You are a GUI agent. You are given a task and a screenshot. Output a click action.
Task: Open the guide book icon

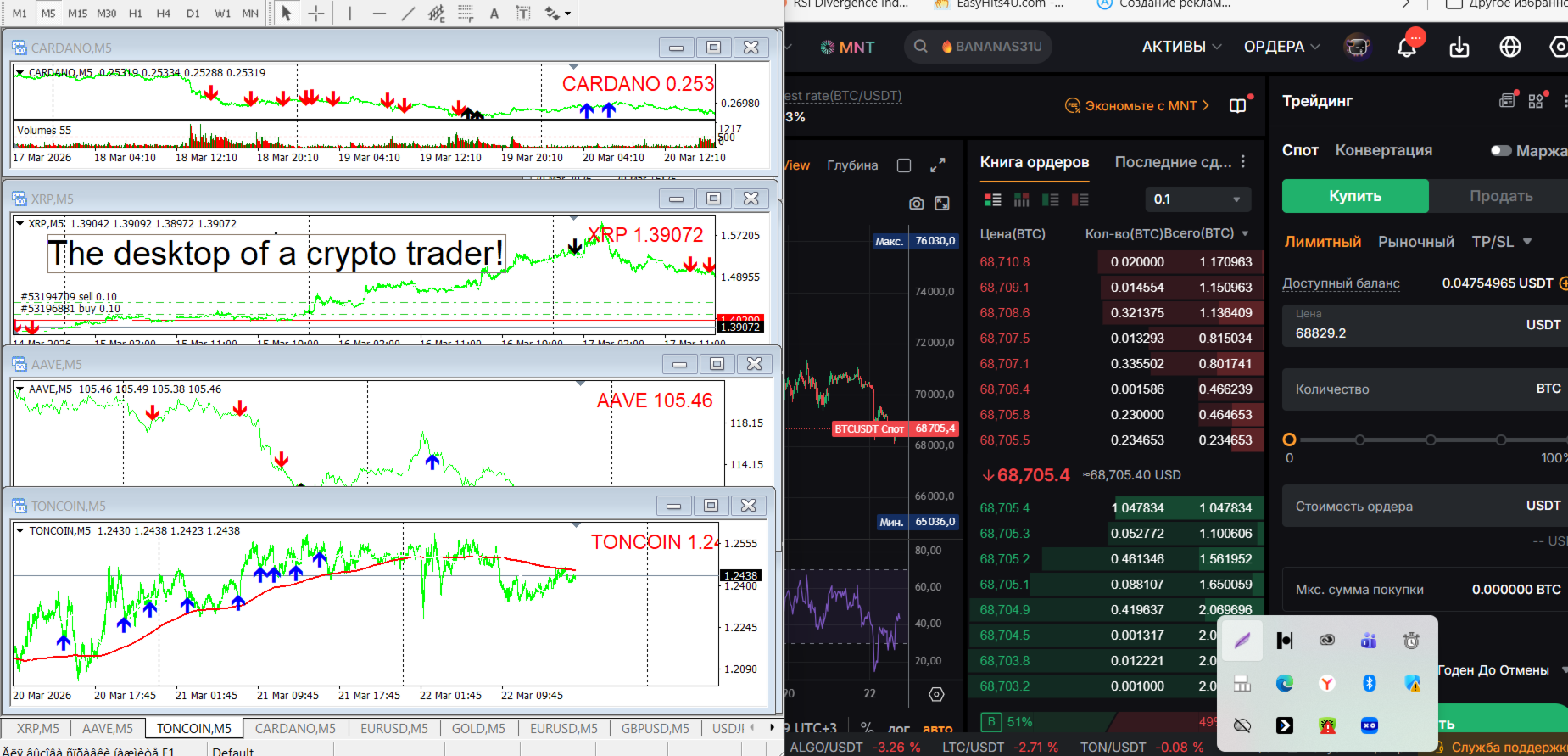[1238, 105]
